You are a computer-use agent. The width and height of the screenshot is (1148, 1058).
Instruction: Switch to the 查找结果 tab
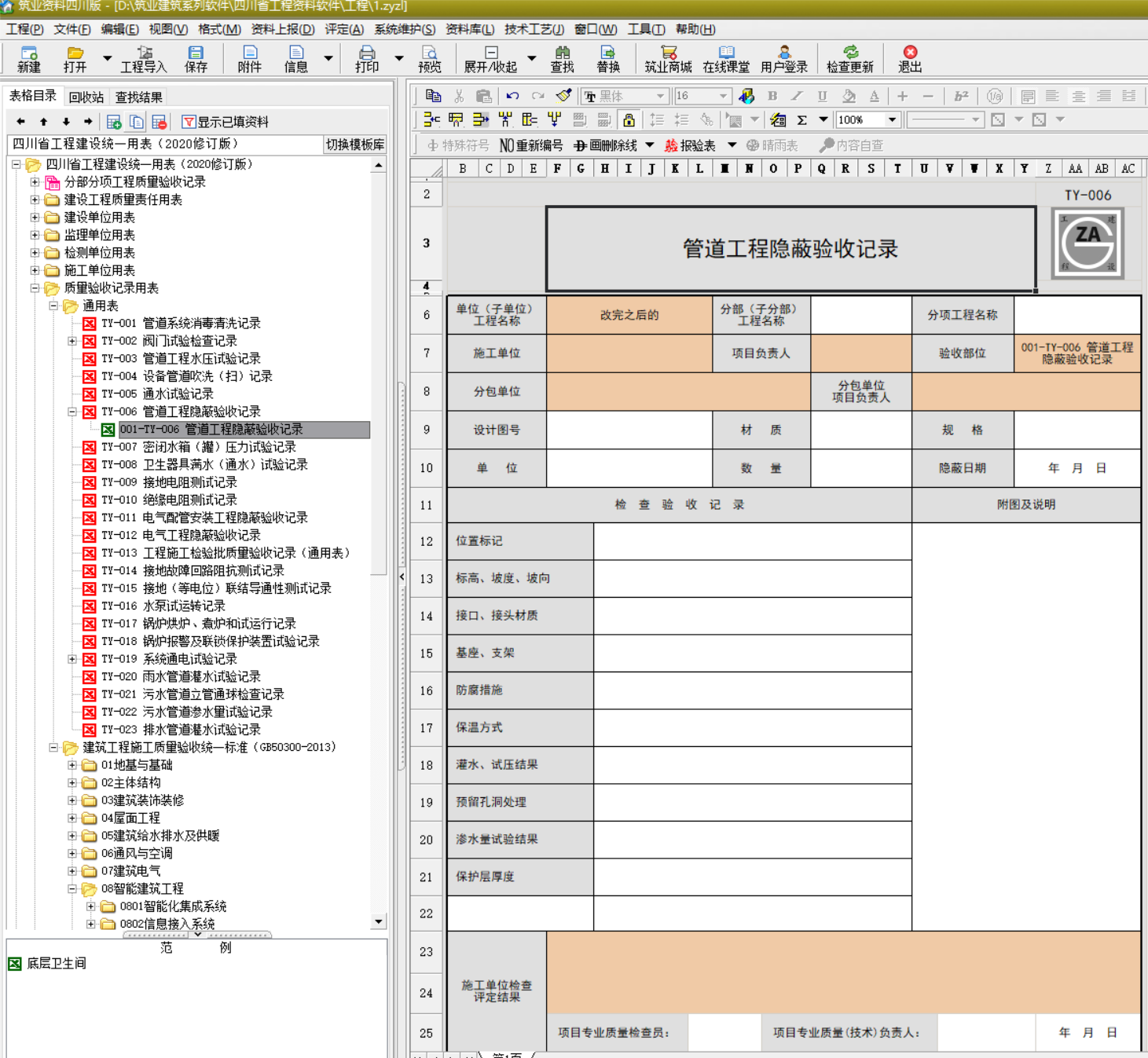tap(139, 97)
